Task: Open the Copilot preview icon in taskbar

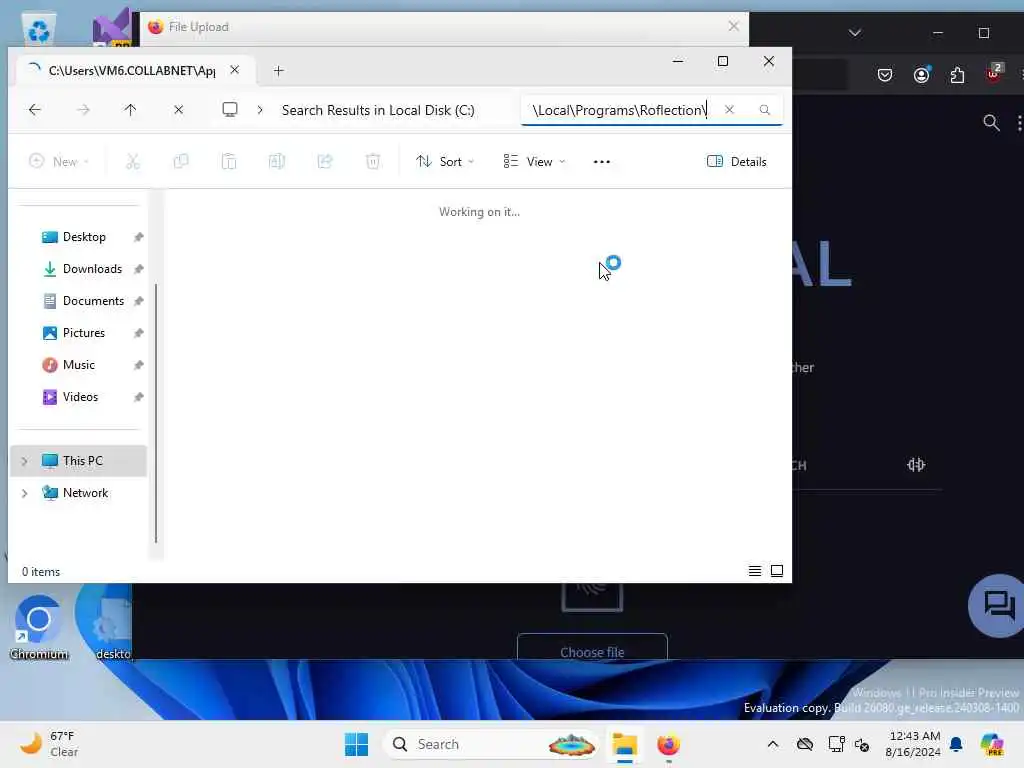Action: pyautogui.click(x=991, y=744)
